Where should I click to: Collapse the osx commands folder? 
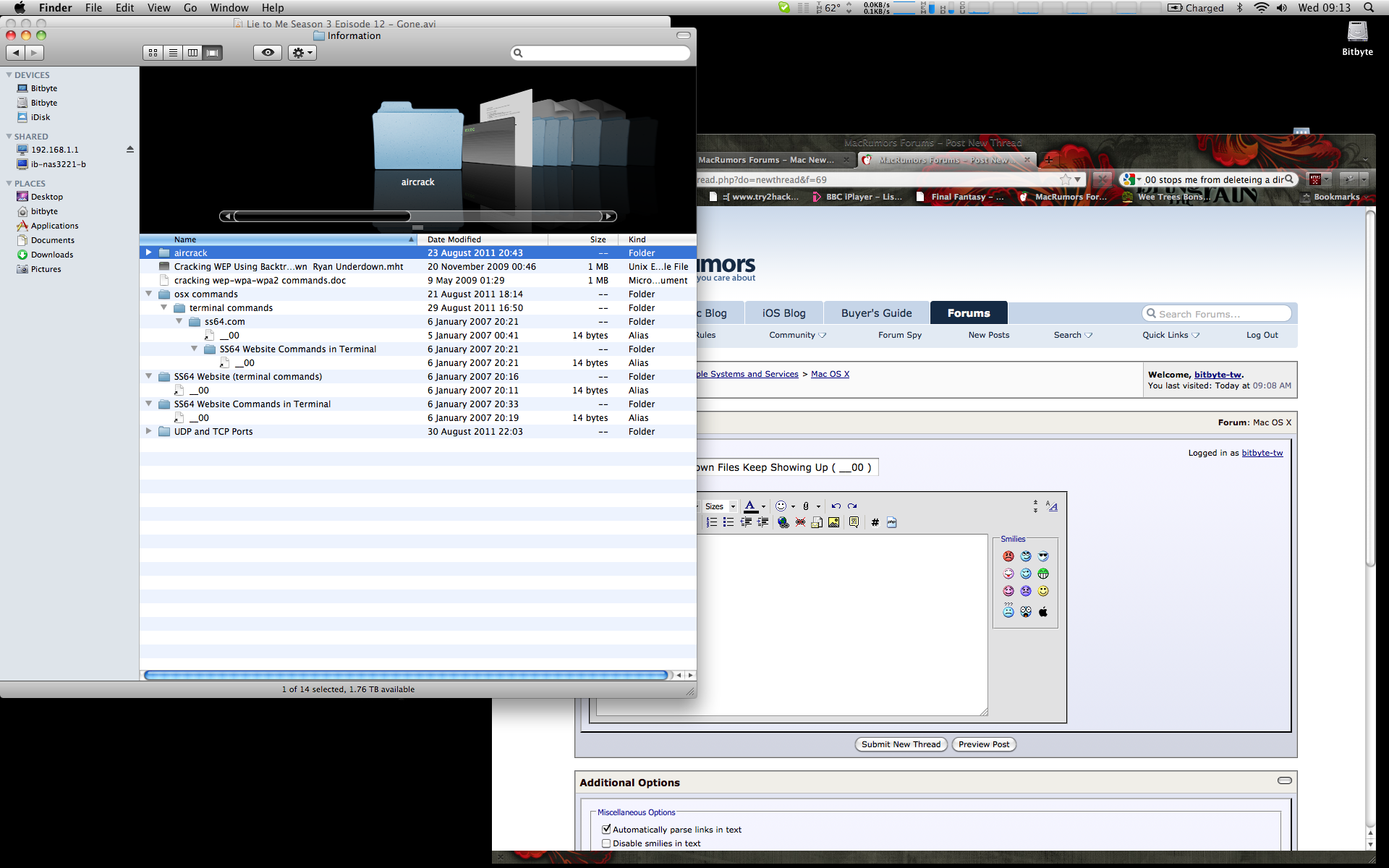coord(148,294)
